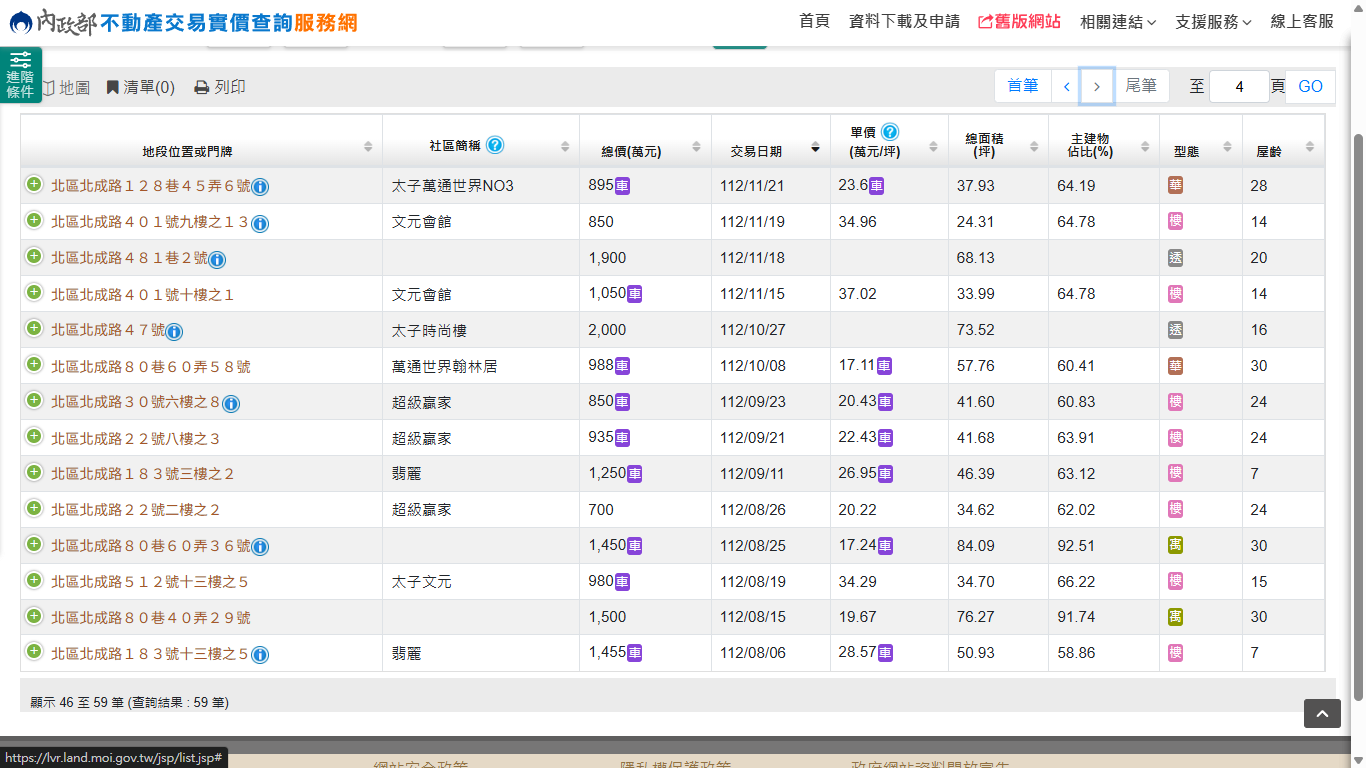Click info icon beside 北區北成路30號六樓之8
This screenshot has height=768, width=1366.
231,403
